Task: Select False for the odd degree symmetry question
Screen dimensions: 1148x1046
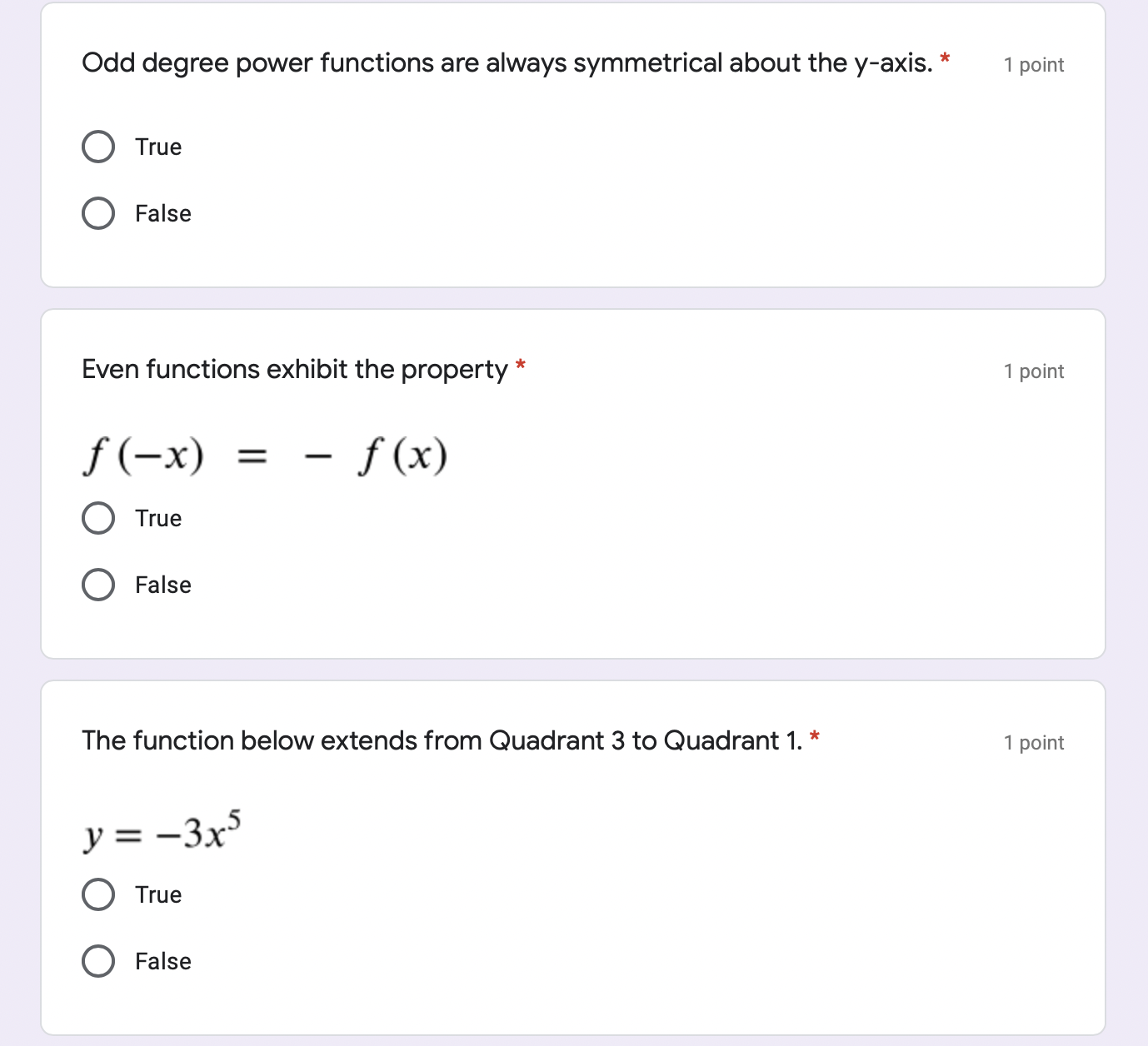Action: (x=97, y=212)
